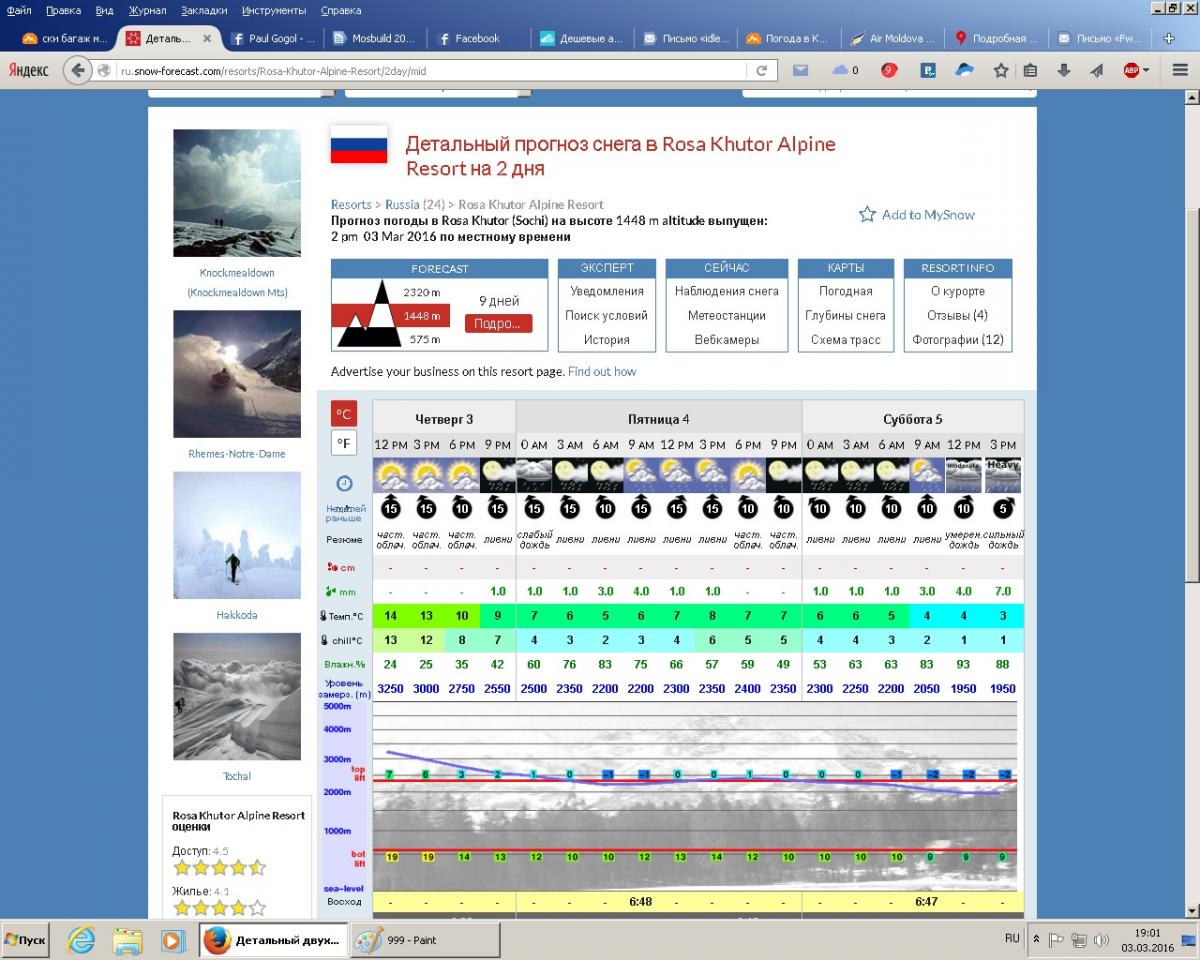
Task: Switch to the Mosbuild tab
Action: pos(375,39)
